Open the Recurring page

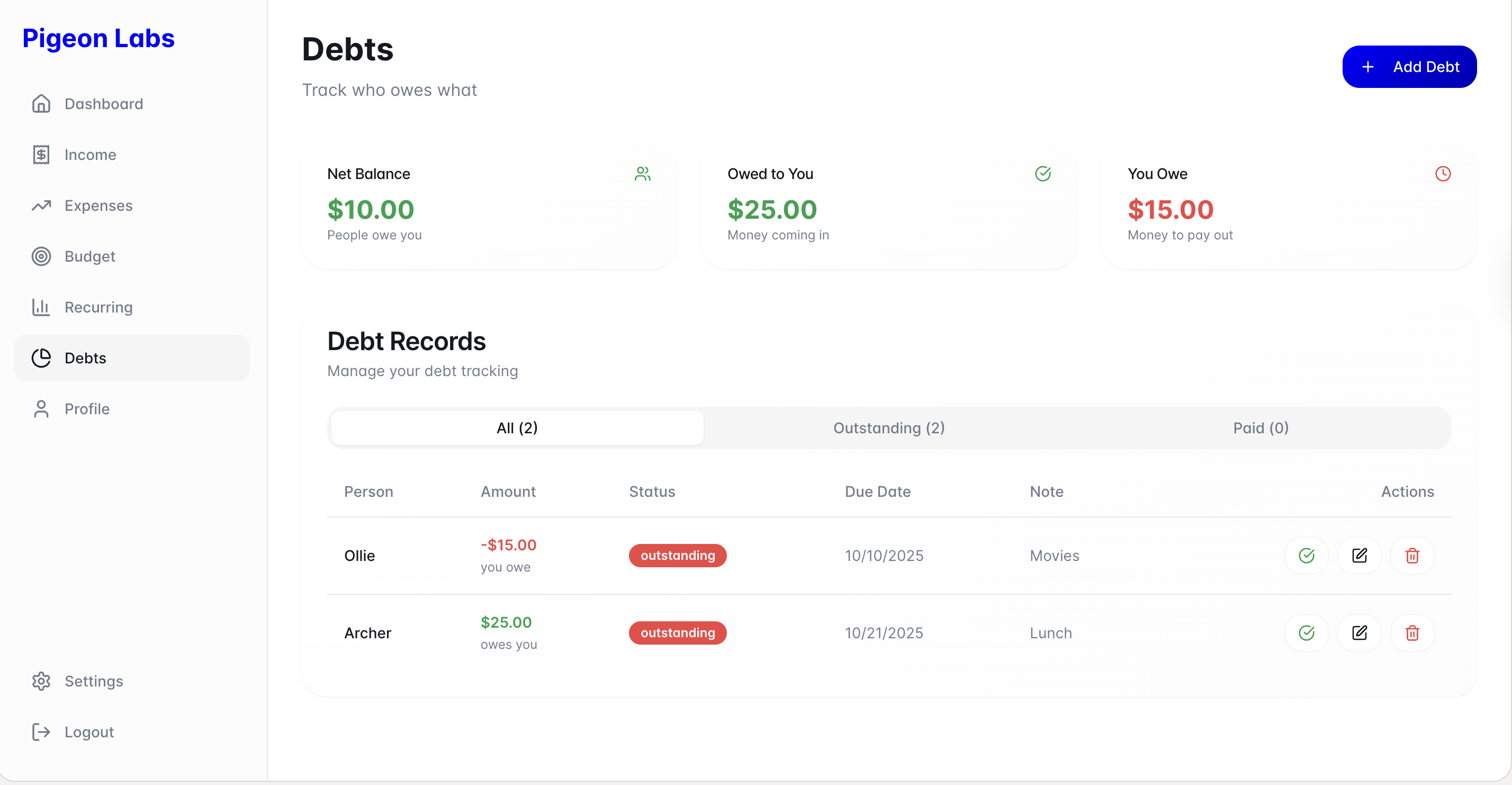(x=98, y=308)
